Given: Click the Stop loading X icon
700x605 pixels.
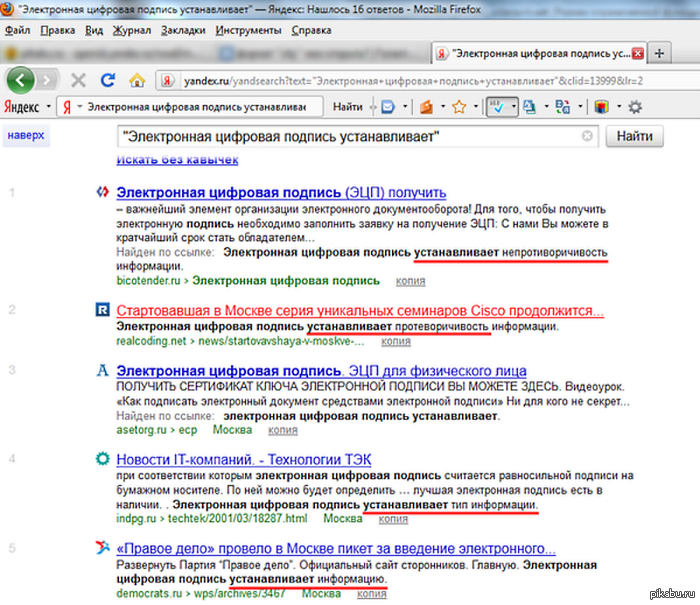Looking at the screenshot, I should [x=79, y=80].
